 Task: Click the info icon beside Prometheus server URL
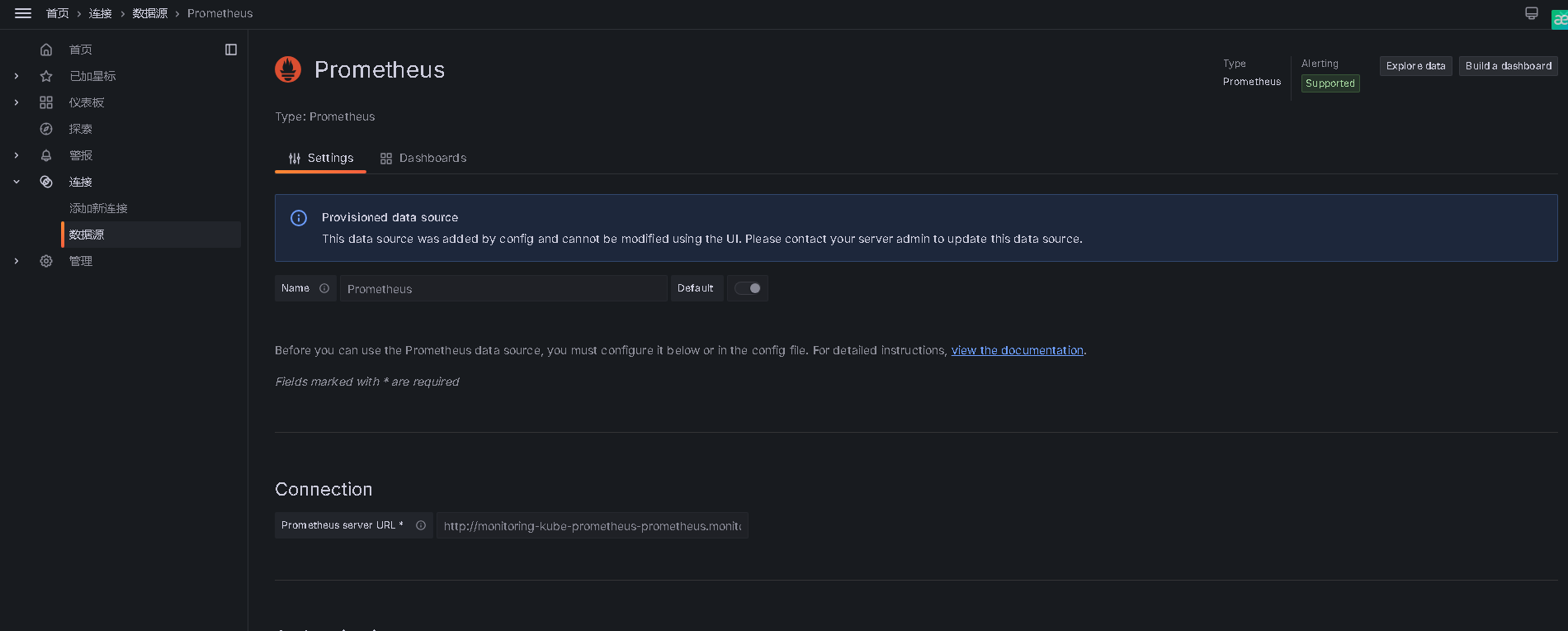pyautogui.click(x=421, y=525)
